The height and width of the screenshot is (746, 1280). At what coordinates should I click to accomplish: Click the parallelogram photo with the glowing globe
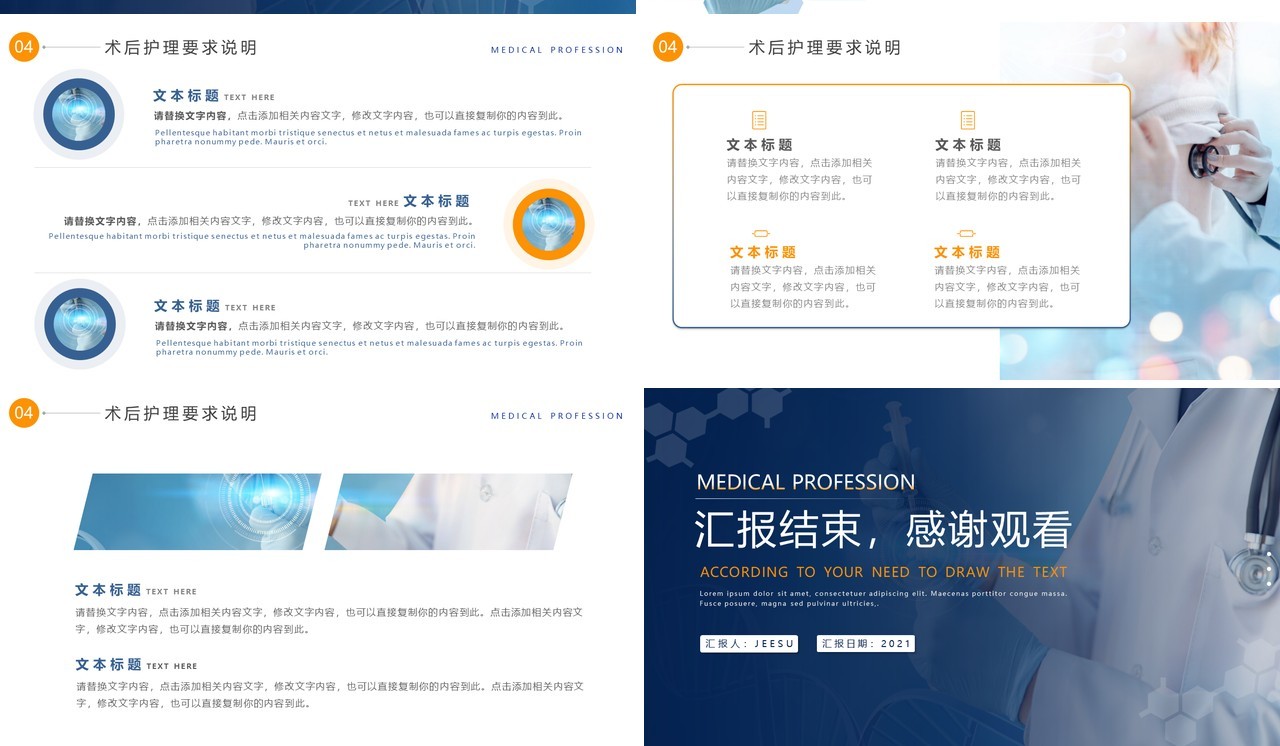point(198,511)
